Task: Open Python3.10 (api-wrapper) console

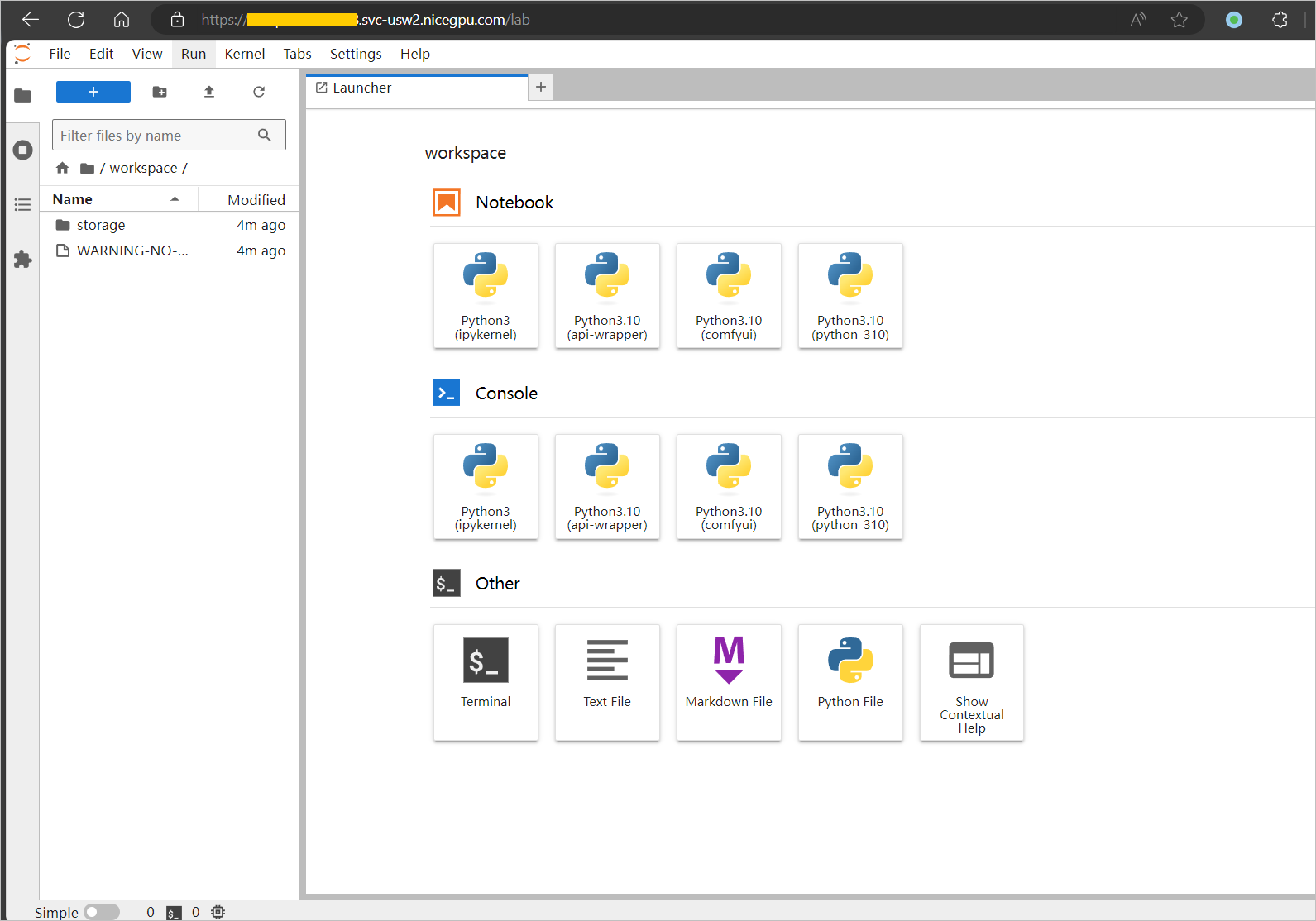Action: coord(607,486)
